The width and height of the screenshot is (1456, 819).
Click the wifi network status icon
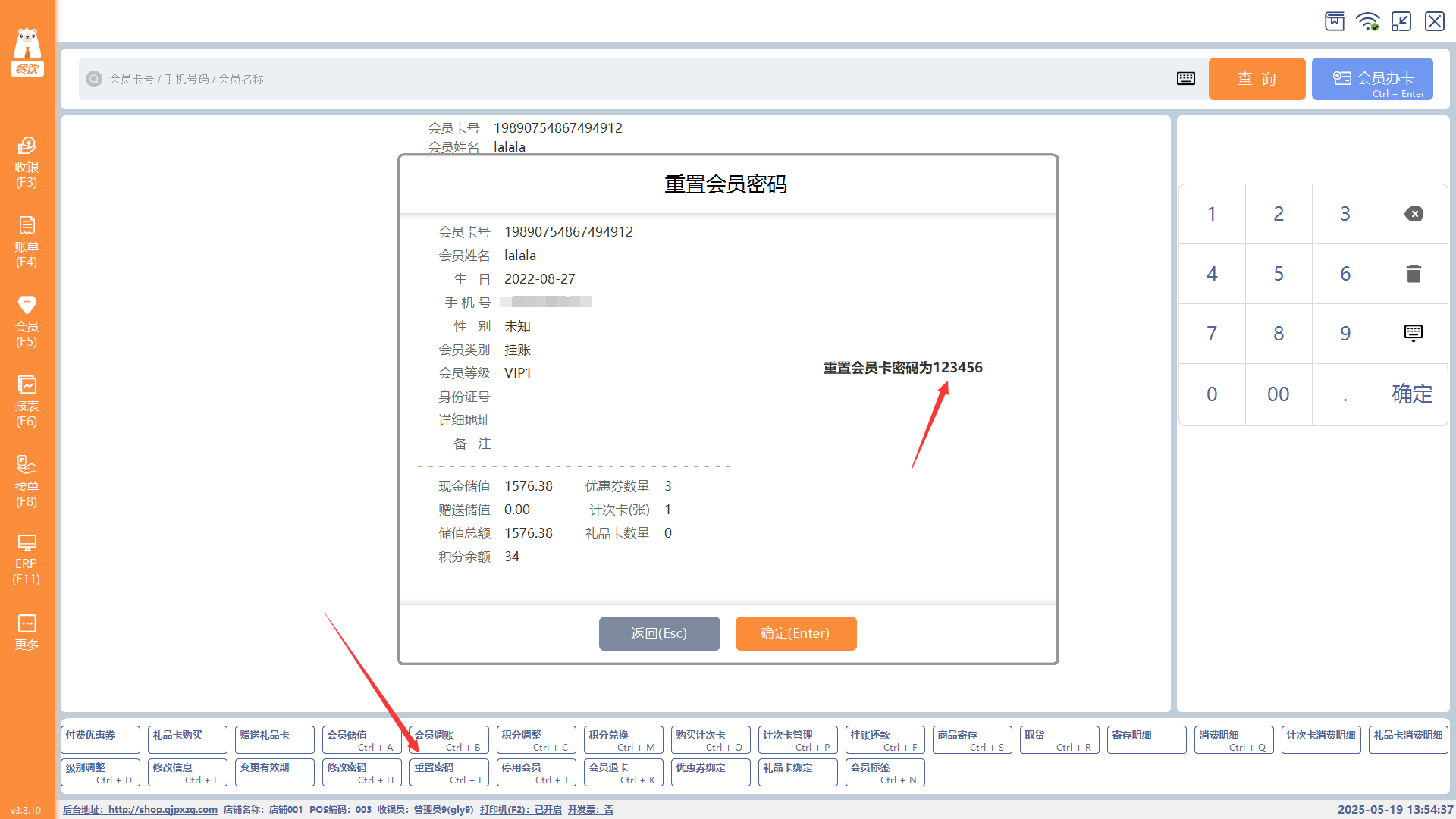pyautogui.click(x=1368, y=21)
